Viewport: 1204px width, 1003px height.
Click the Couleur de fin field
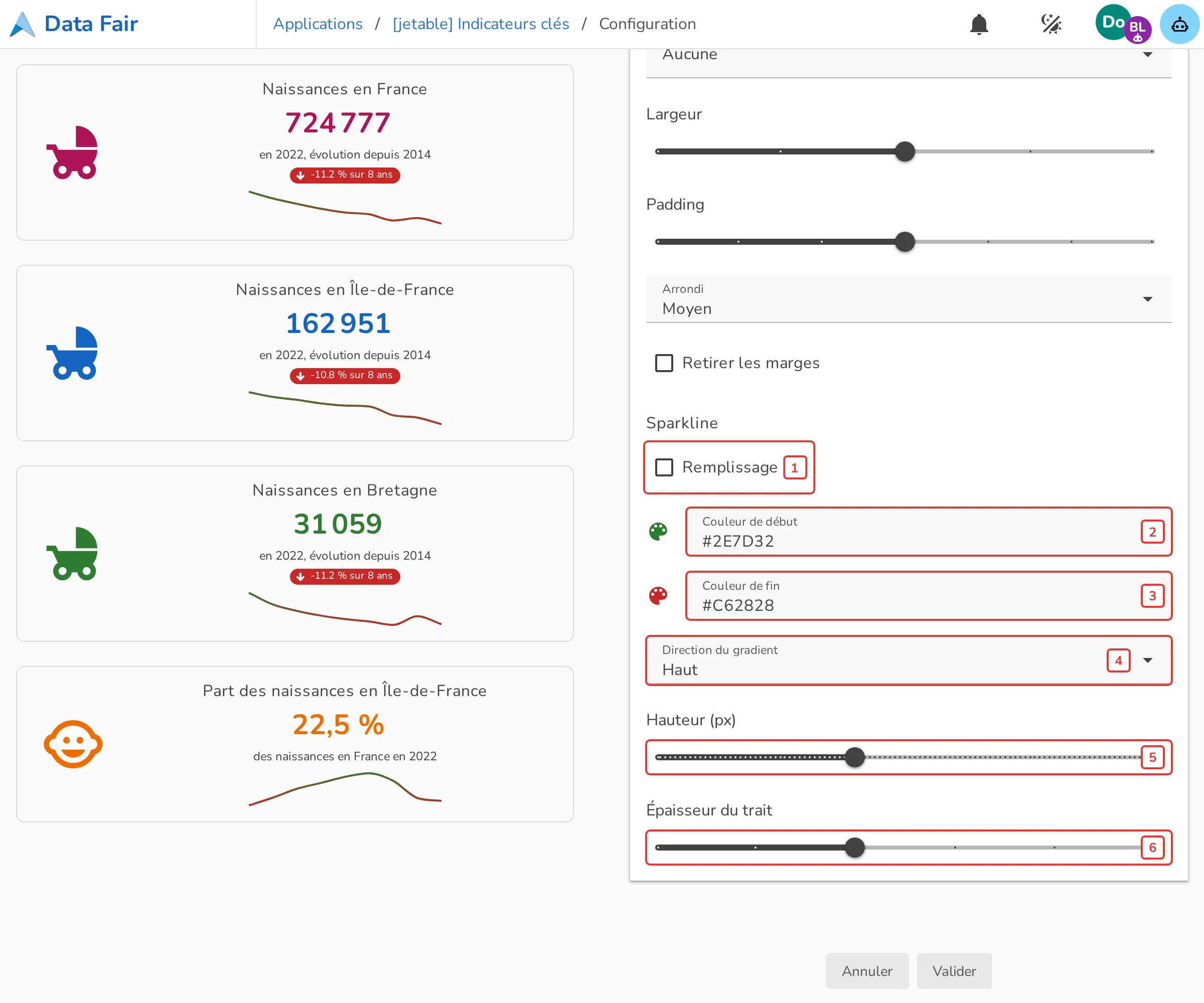point(929,595)
